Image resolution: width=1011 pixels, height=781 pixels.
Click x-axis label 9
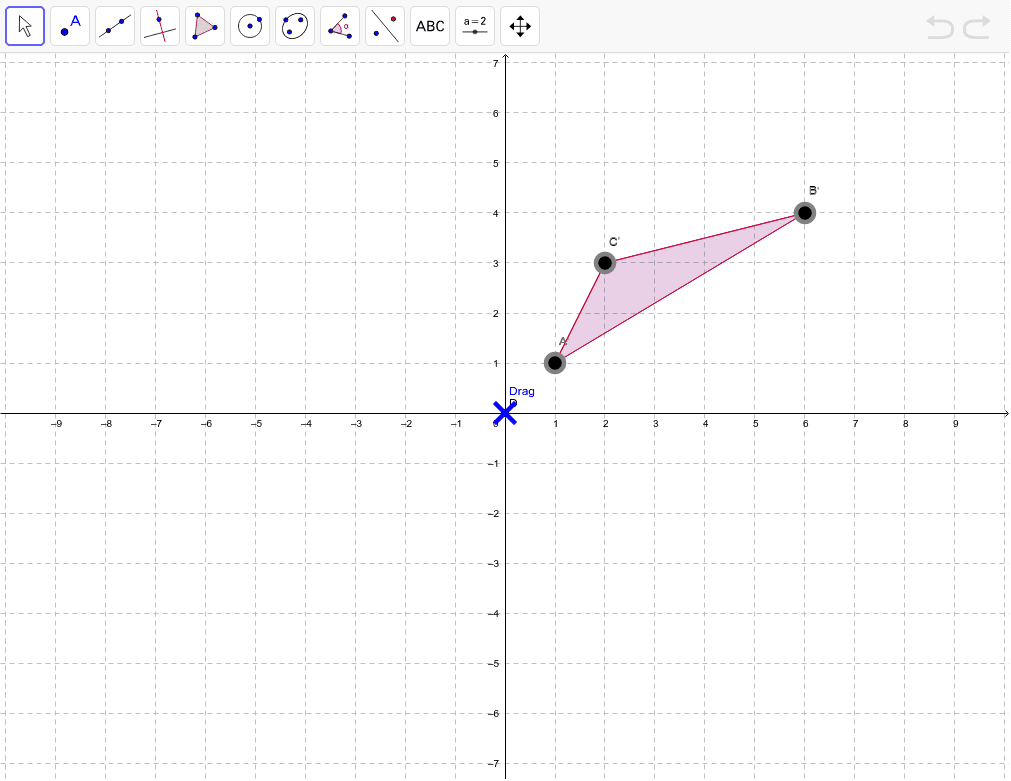tap(956, 424)
